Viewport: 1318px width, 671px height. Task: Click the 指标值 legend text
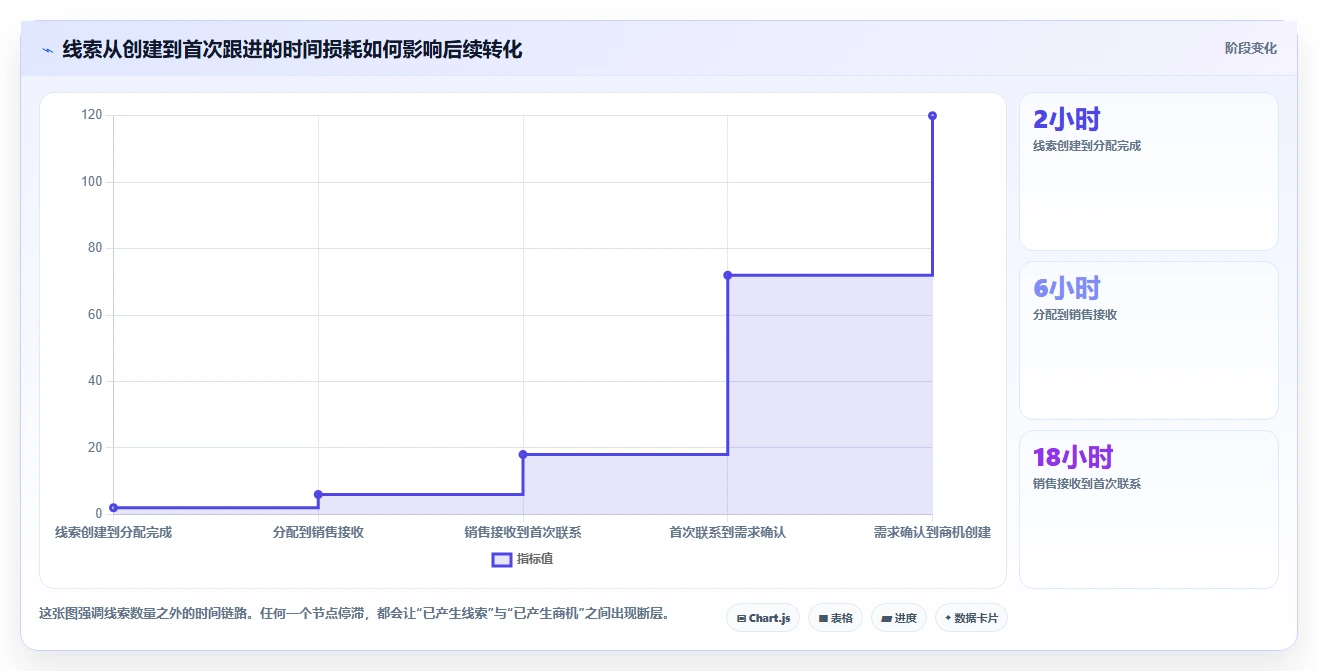point(535,559)
